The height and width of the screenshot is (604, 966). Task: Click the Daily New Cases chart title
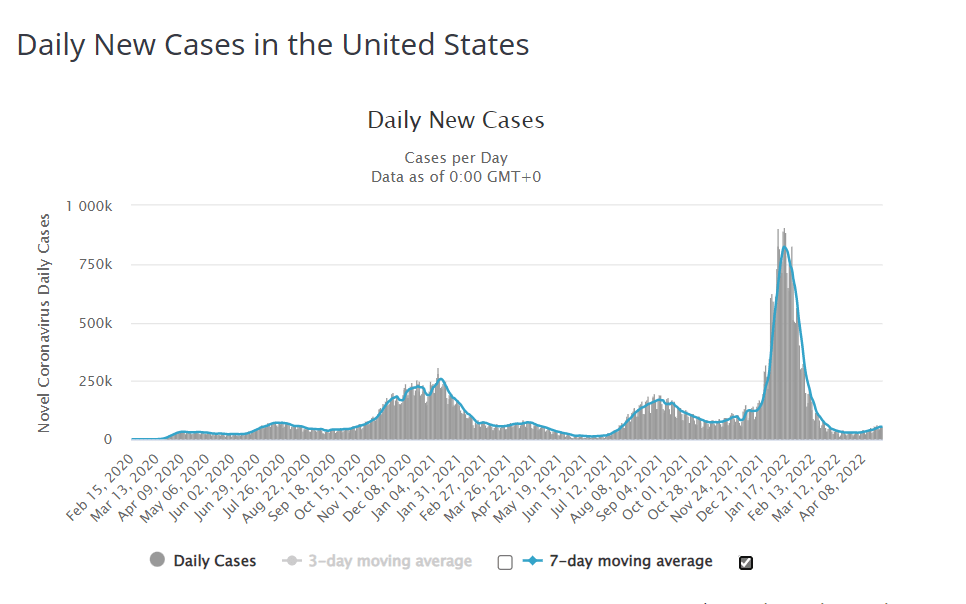click(x=456, y=121)
